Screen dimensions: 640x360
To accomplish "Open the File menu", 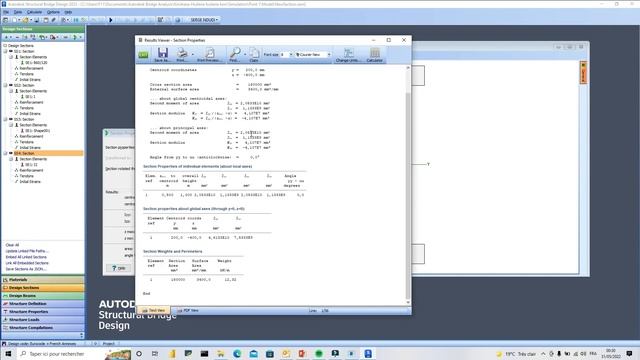I will (x=6, y=12).
